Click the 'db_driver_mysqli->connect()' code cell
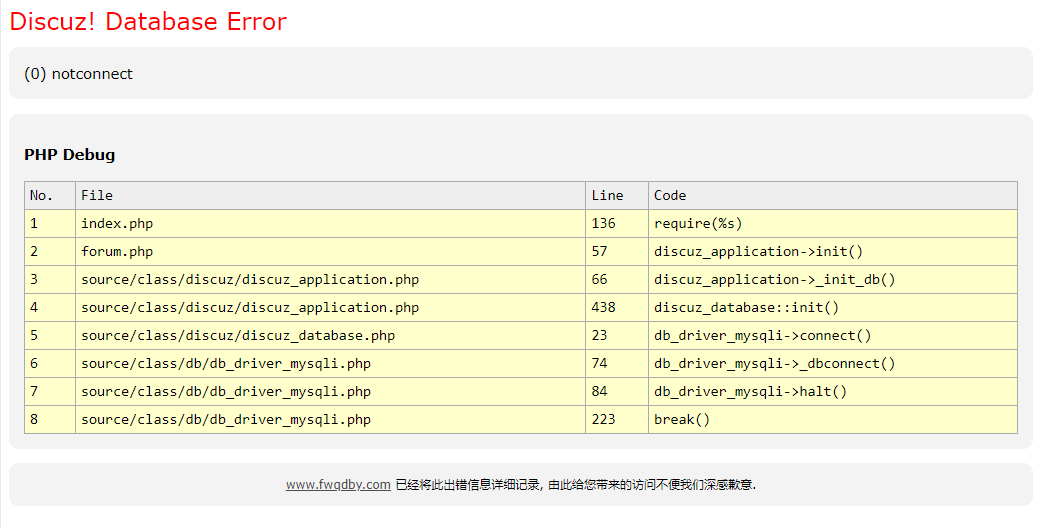 click(x=833, y=336)
